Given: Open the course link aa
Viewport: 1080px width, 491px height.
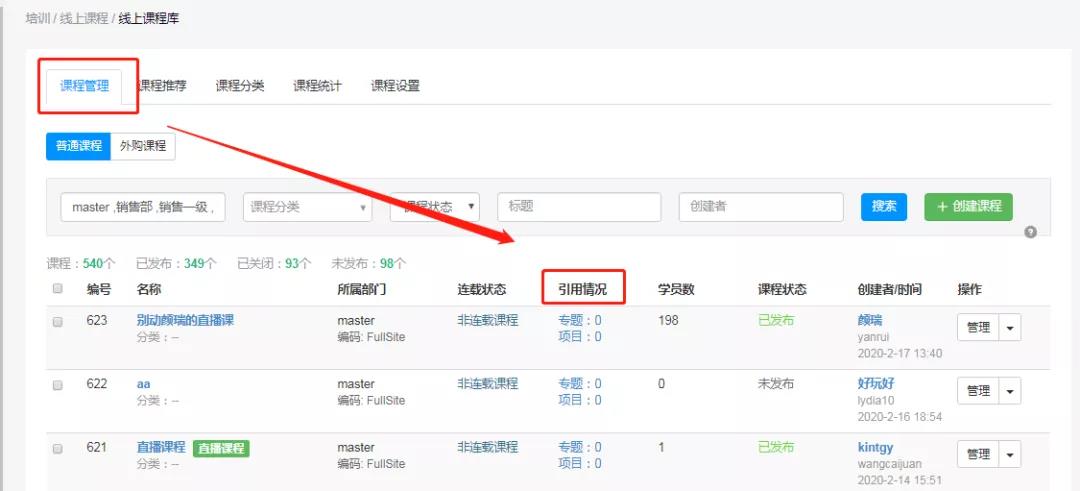Looking at the screenshot, I should (143, 384).
